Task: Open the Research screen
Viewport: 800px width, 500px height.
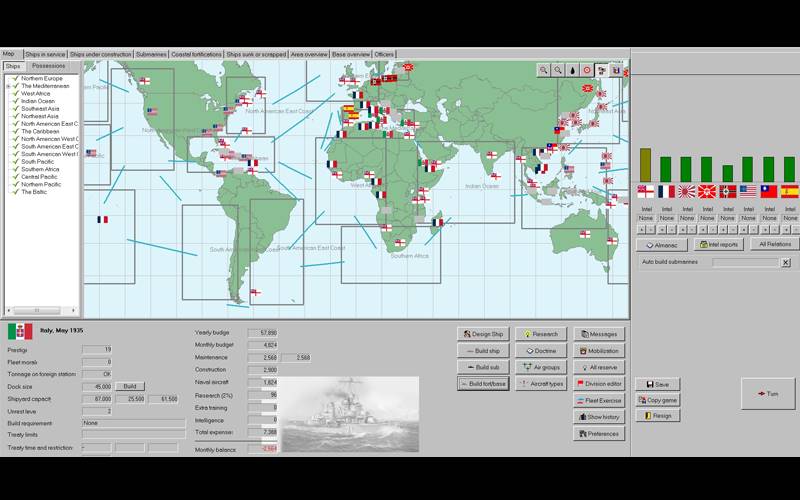Action: (x=541, y=334)
